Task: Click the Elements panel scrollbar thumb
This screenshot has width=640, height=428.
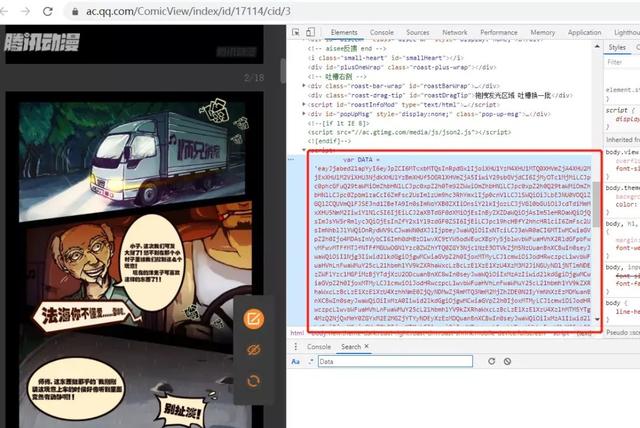Action: [x=597, y=204]
